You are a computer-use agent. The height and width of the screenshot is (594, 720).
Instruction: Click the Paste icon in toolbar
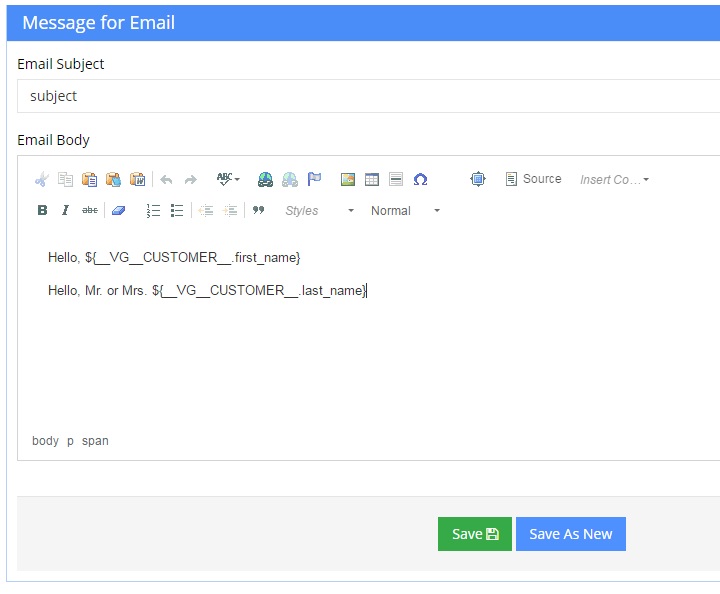click(90, 180)
